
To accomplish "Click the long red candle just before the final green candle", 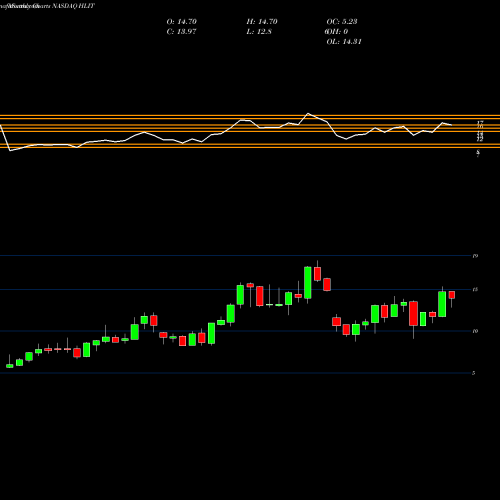I will (x=413, y=313).
